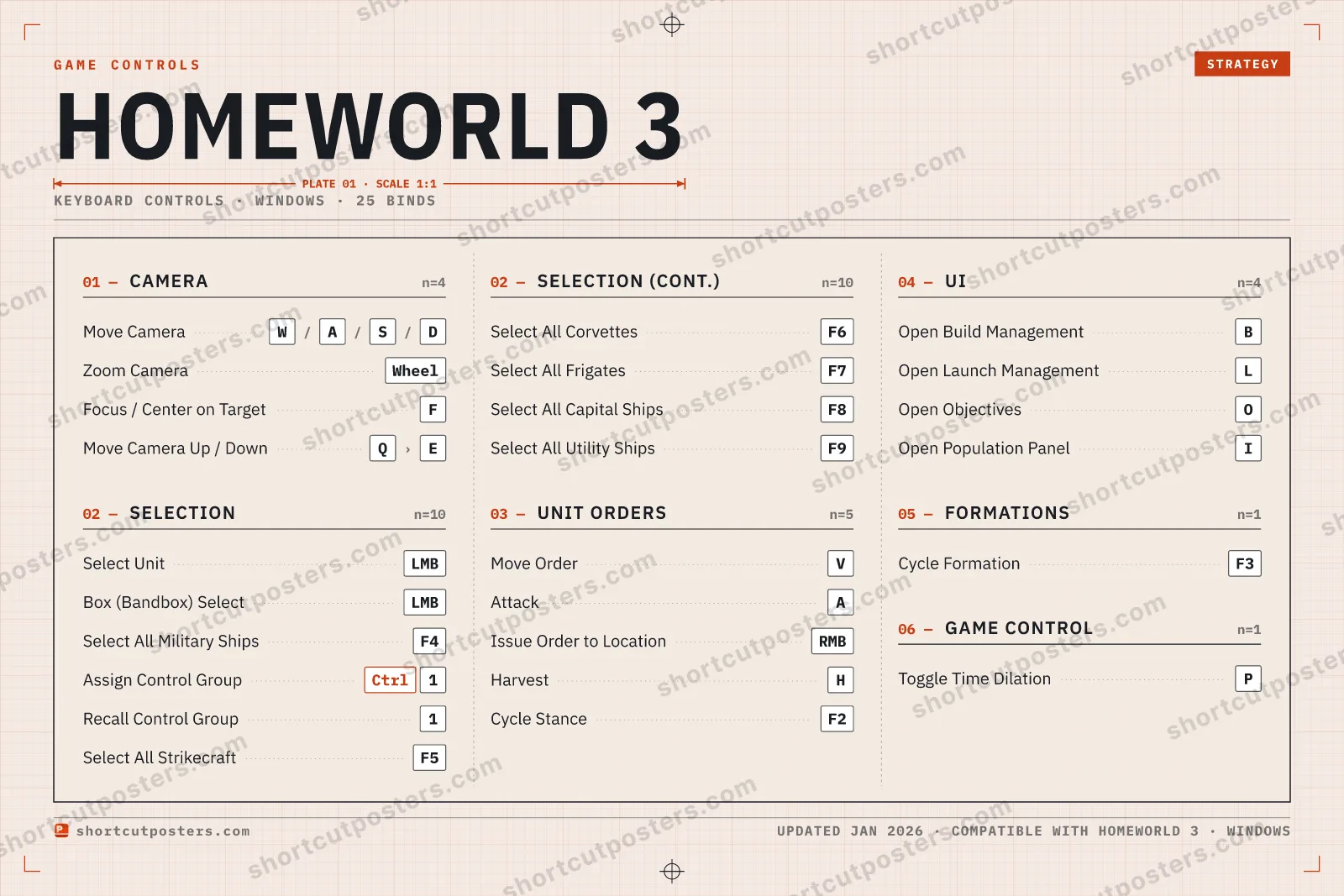Select the Wheel keycap for Zoom Camera
This screenshot has width=1344, height=896.
pyautogui.click(x=415, y=370)
